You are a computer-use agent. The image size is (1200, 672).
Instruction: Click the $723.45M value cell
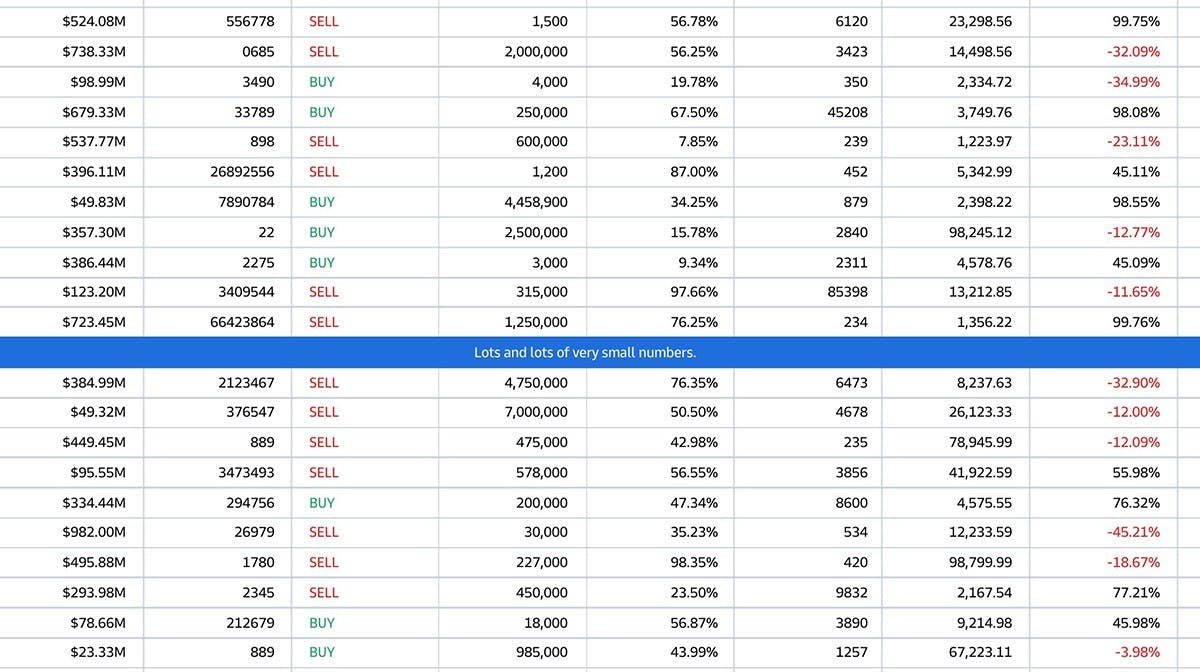[94, 322]
